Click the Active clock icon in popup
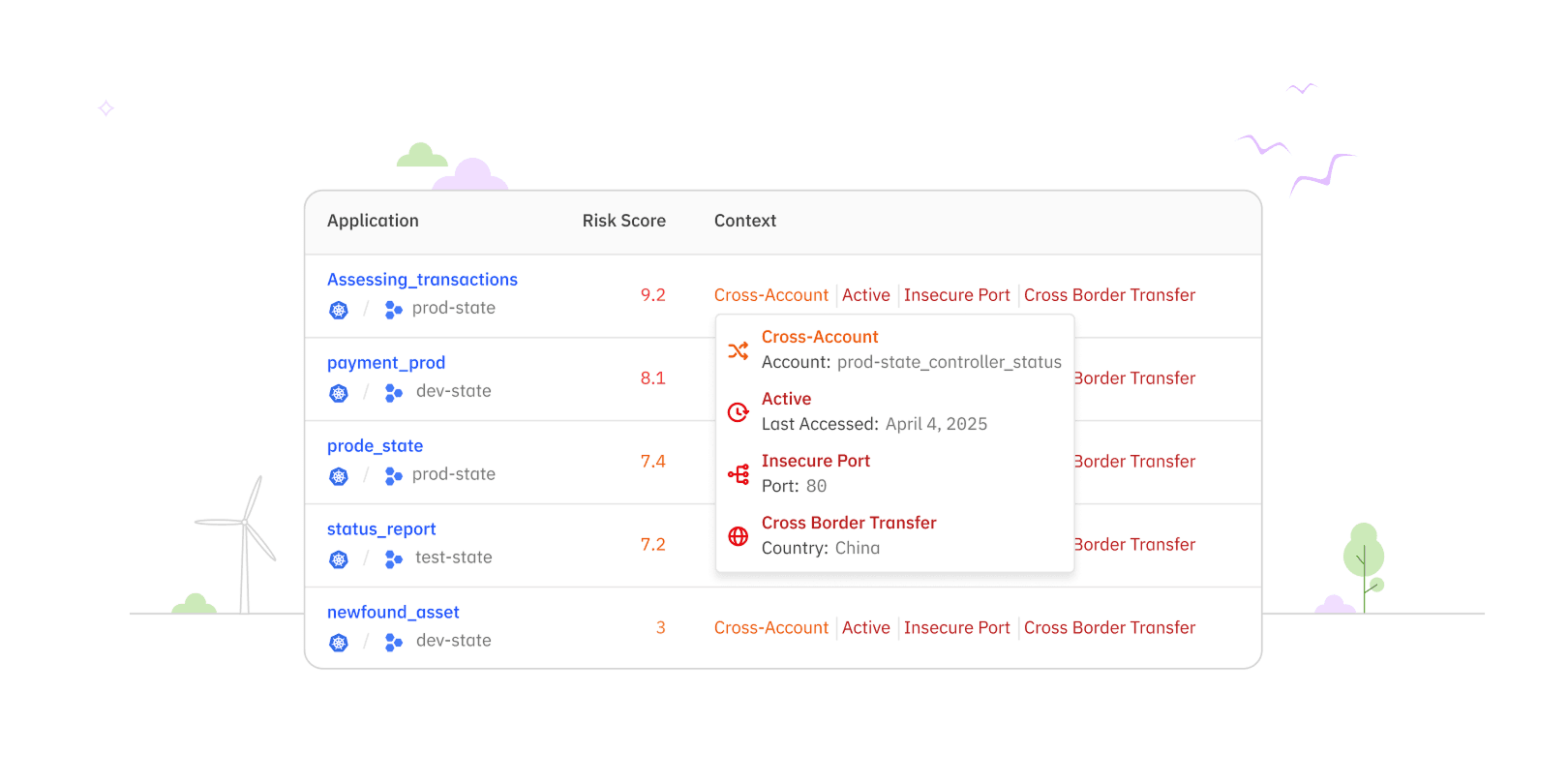 click(738, 412)
